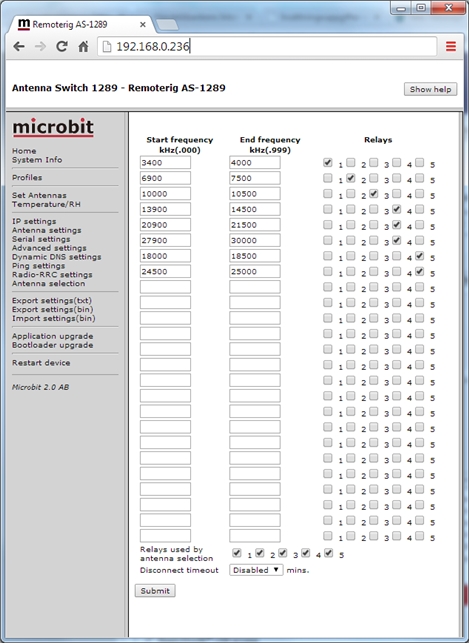Open a new tab next to Remoterig tab
469x643 pixels.
[x=167, y=25]
